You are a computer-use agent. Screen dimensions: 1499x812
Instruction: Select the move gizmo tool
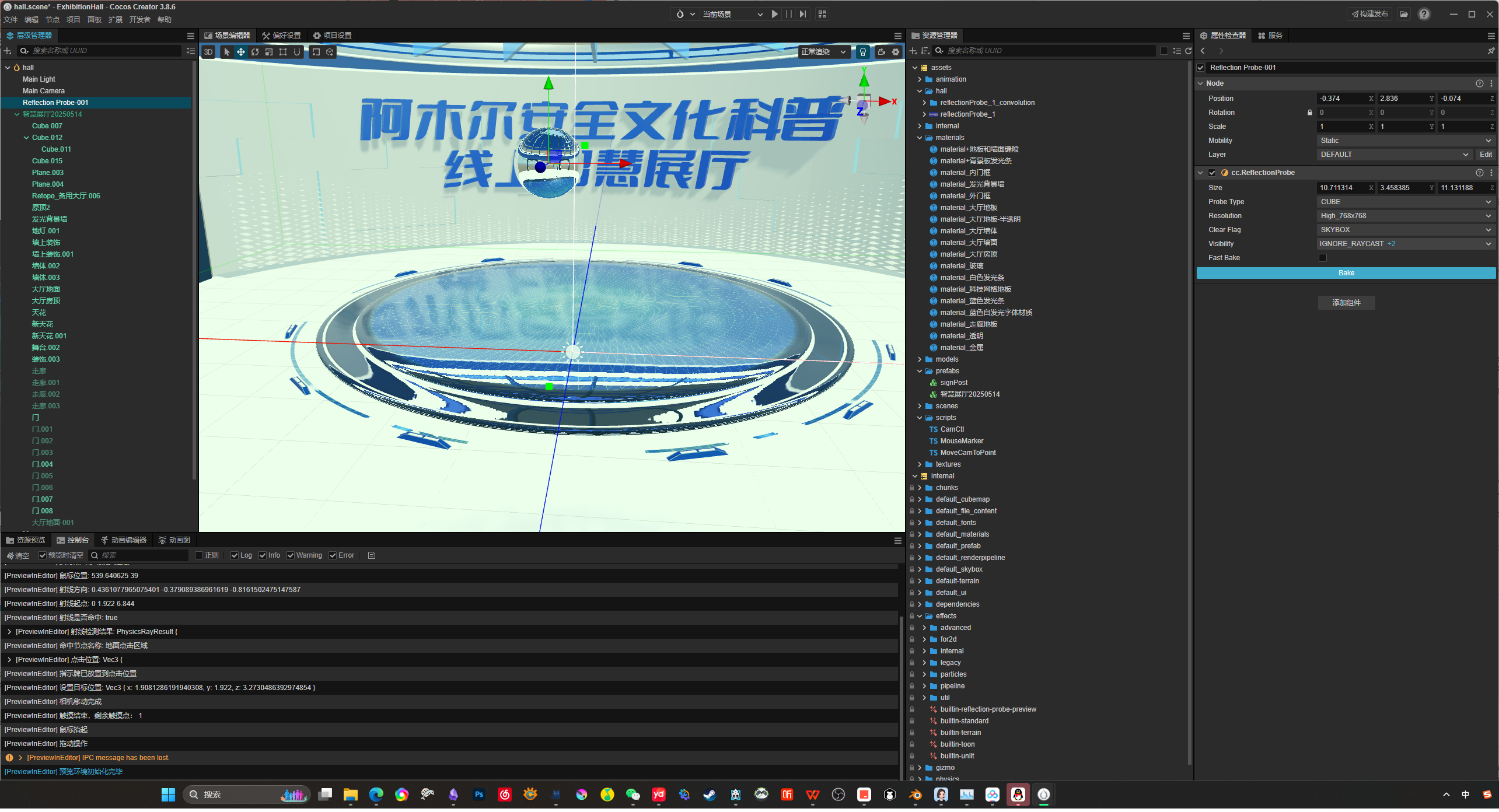pyautogui.click(x=240, y=52)
